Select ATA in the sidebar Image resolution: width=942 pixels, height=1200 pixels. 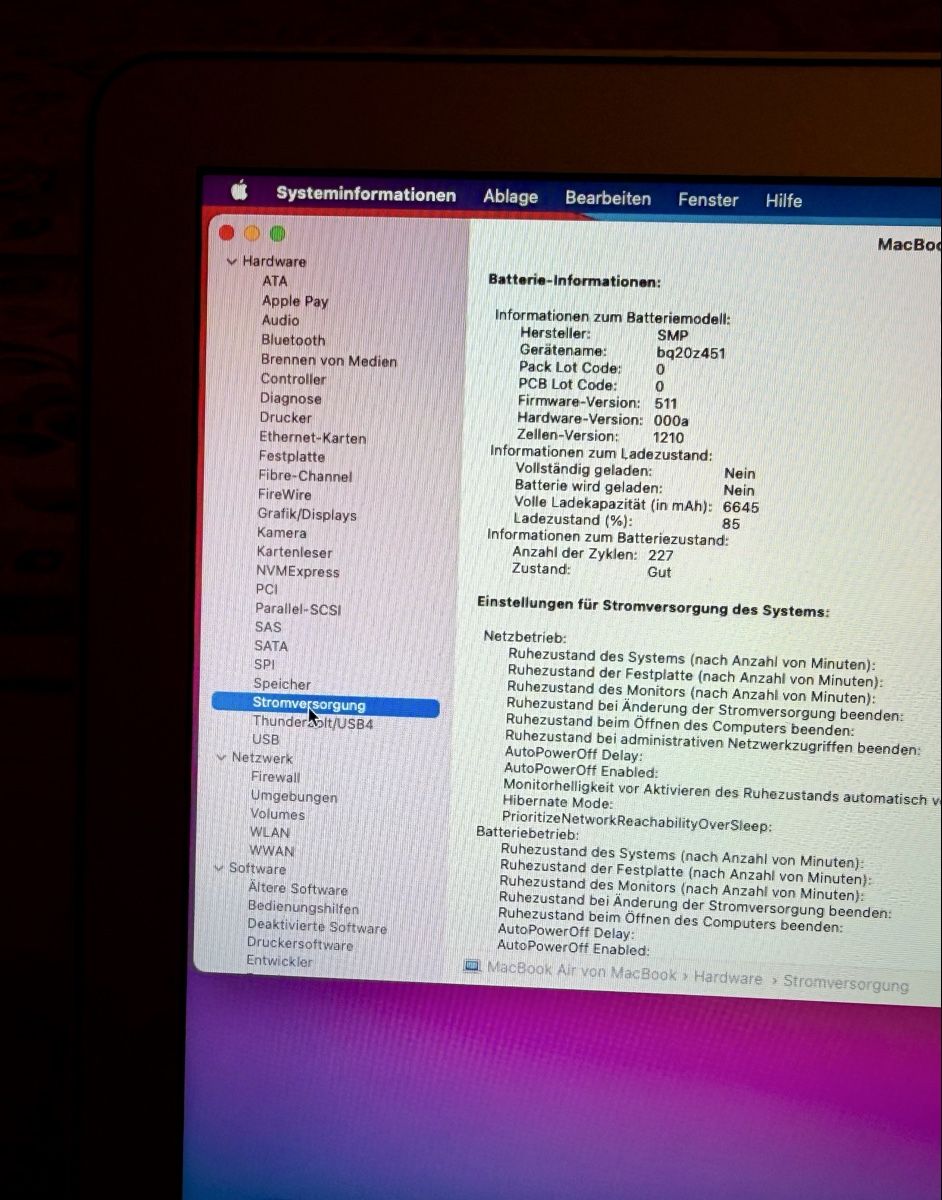[x=274, y=281]
